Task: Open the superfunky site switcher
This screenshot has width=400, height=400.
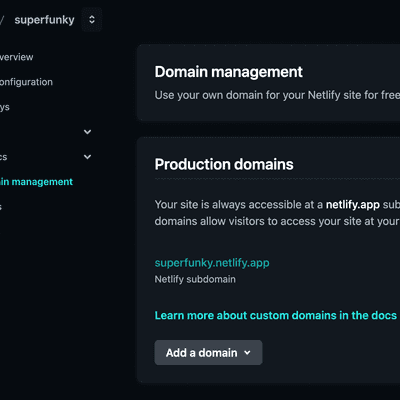Action: coord(92,20)
